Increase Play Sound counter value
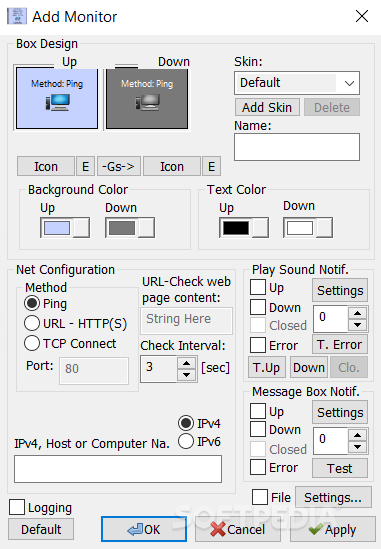The width and height of the screenshot is (381, 549). pyautogui.click(x=357, y=313)
